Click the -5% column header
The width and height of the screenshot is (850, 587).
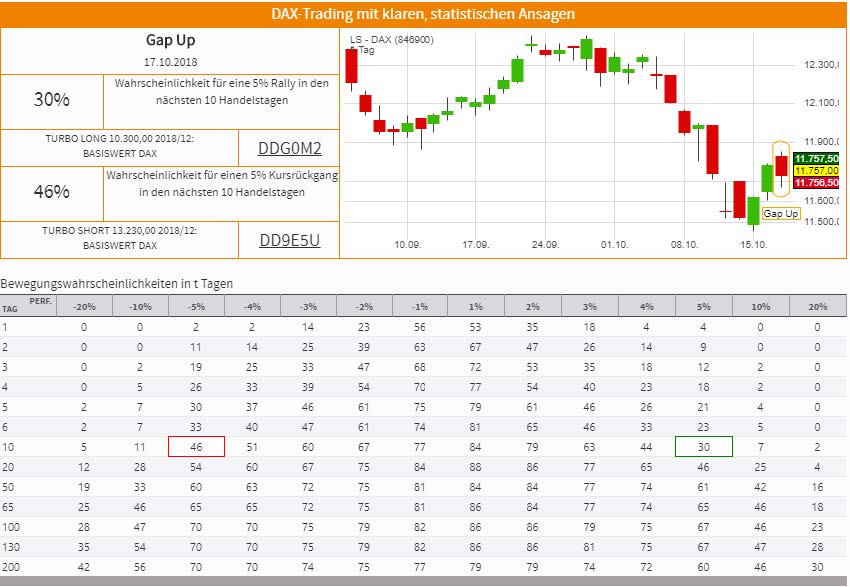196,306
